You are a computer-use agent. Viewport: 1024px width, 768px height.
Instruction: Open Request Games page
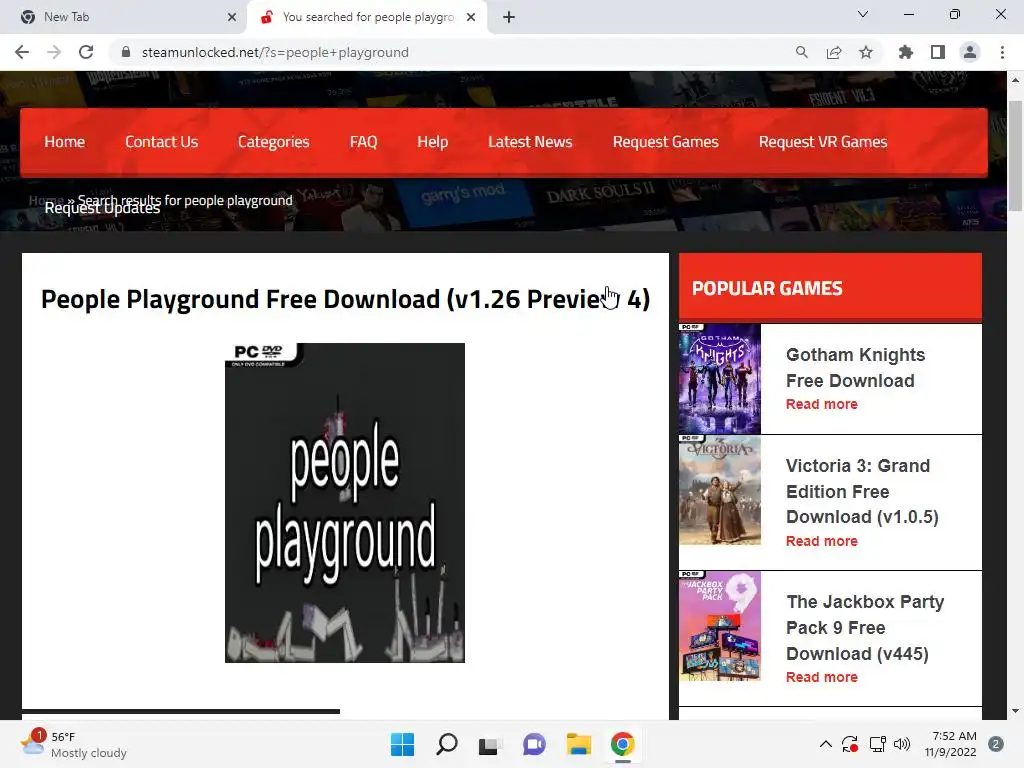(665, 142)
